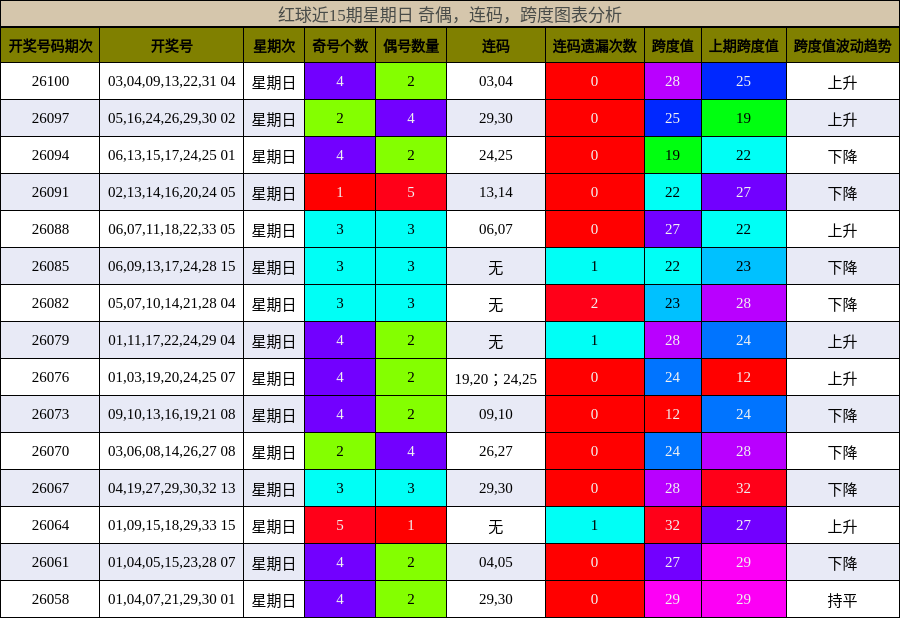This screenshot has width=900, height=618.
Task: Click period number 26079
Action: [51, 340]
